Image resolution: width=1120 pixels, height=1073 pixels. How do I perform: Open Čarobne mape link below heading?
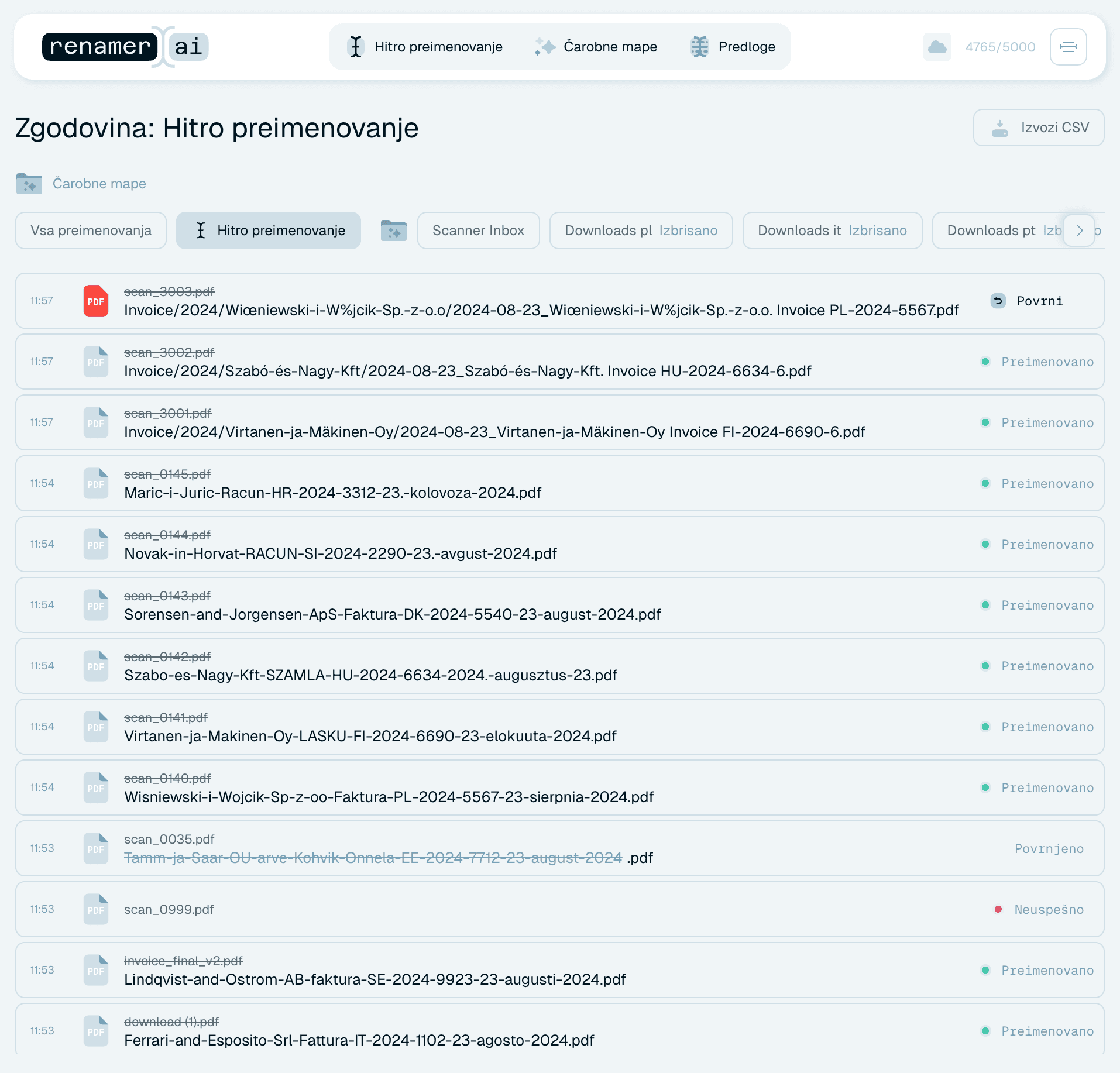[x=99, y=184]
